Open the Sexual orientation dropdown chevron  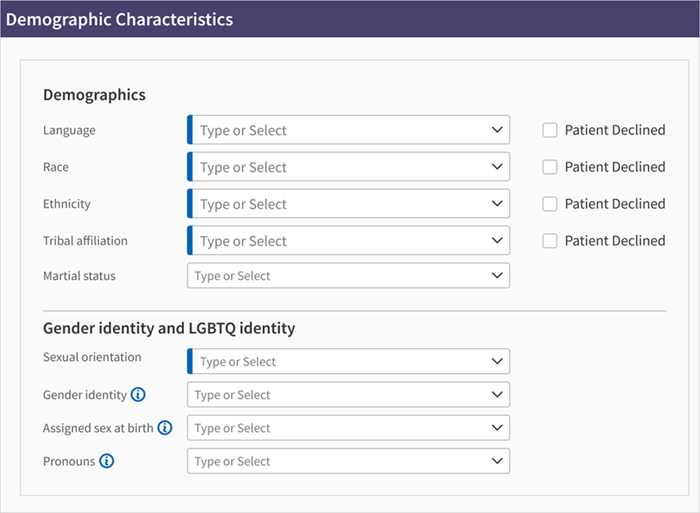[497, 361]
